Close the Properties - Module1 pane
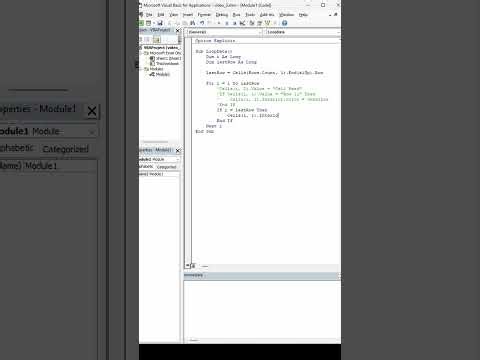Screen dimensions: 480x360 pos(178,151)
